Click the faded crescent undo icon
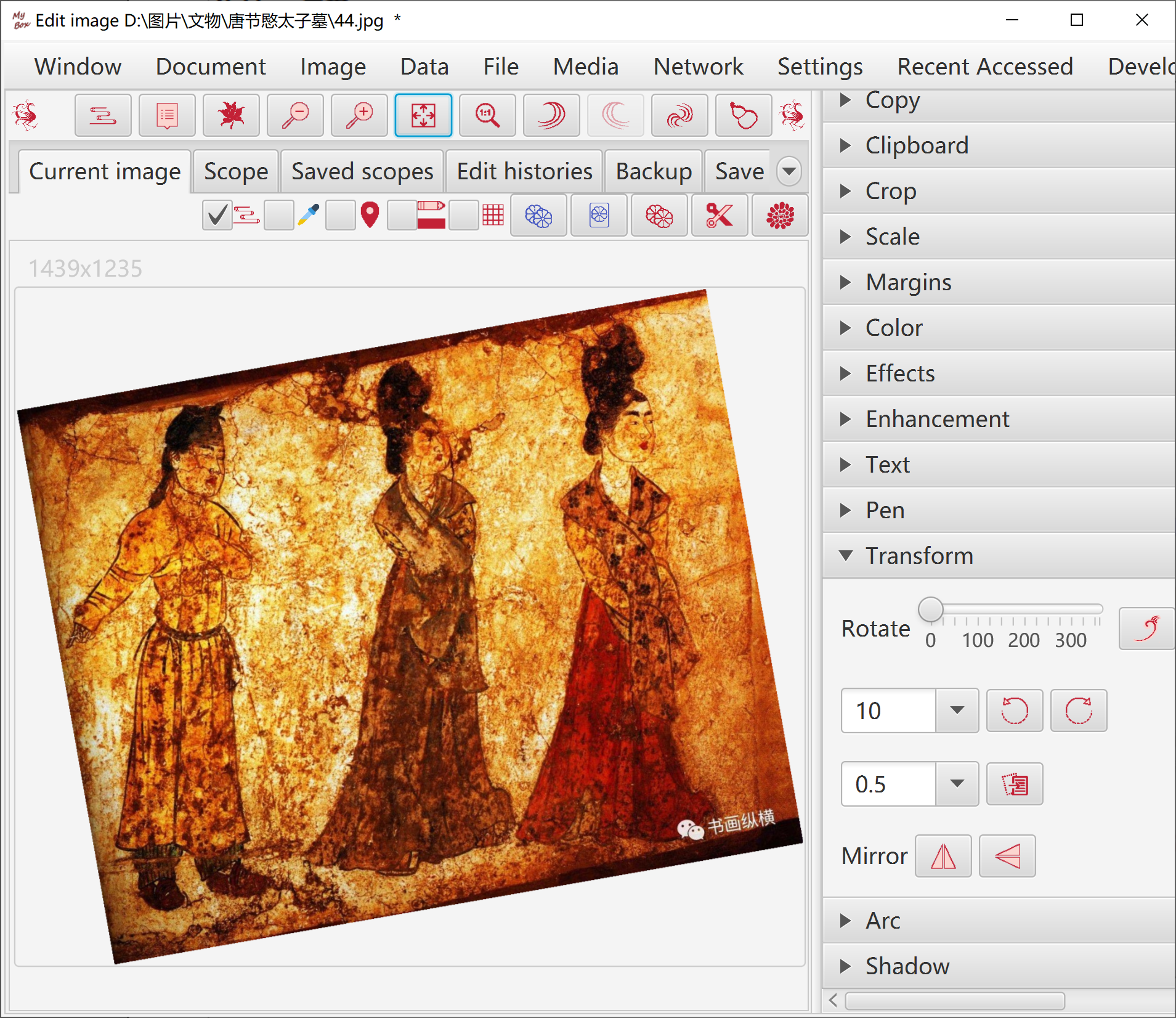This screenshot has width=1176, height=1018. point(615,115)
